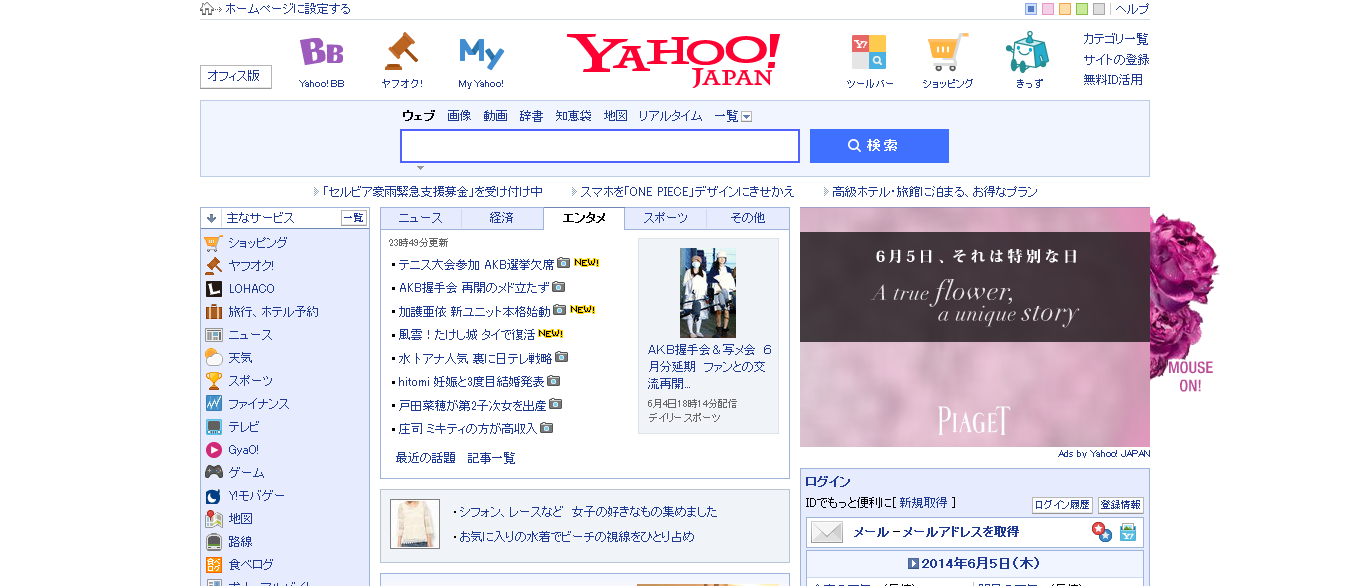1349x586 pixels.
Task: Open headline hitomi 妊娠と3度目結婚発表
Action: pyautogui.click(x=471, y=382)
